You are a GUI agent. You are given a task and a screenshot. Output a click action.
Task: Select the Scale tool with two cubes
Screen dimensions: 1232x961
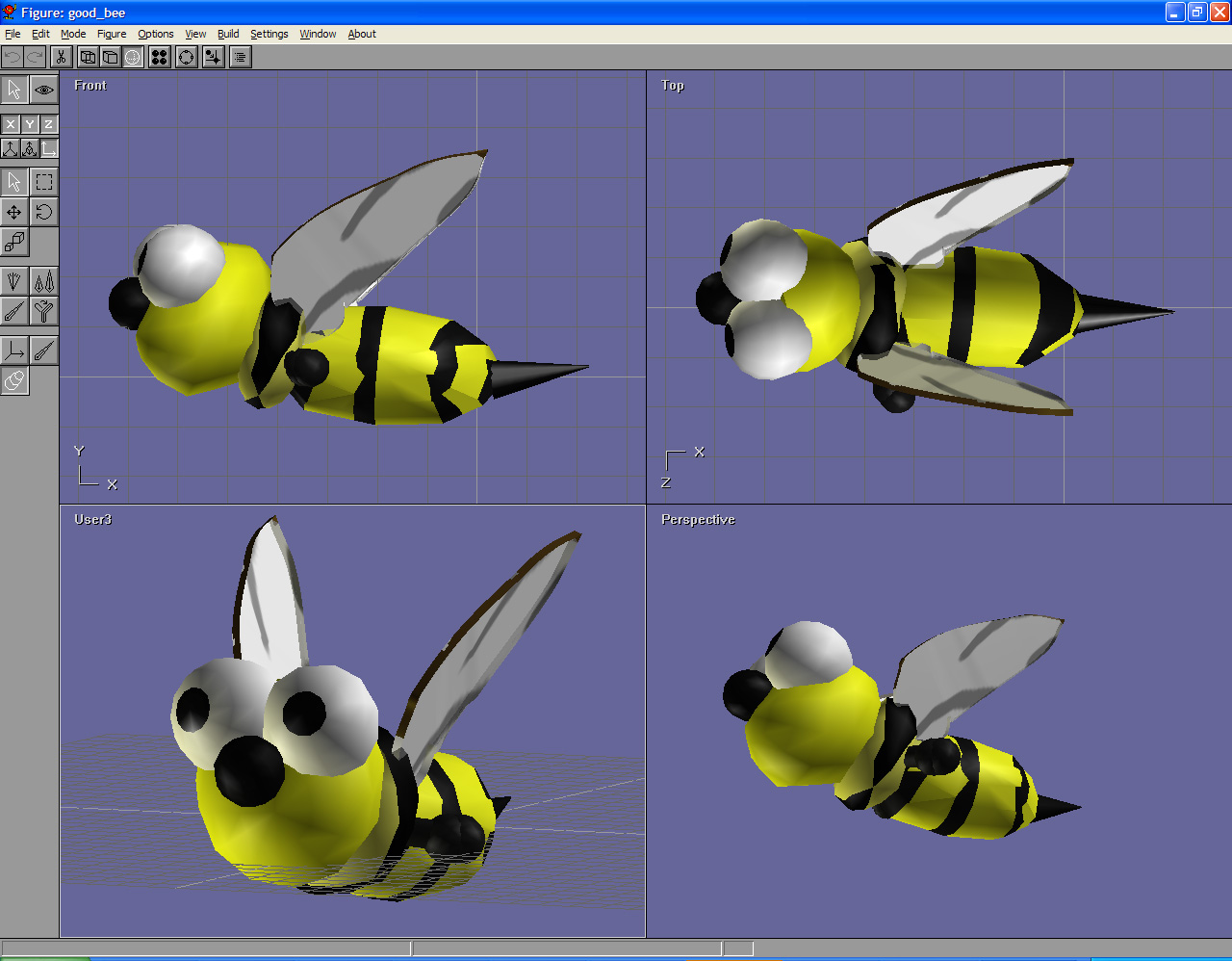pyautogui.click(x=14, y=242)
